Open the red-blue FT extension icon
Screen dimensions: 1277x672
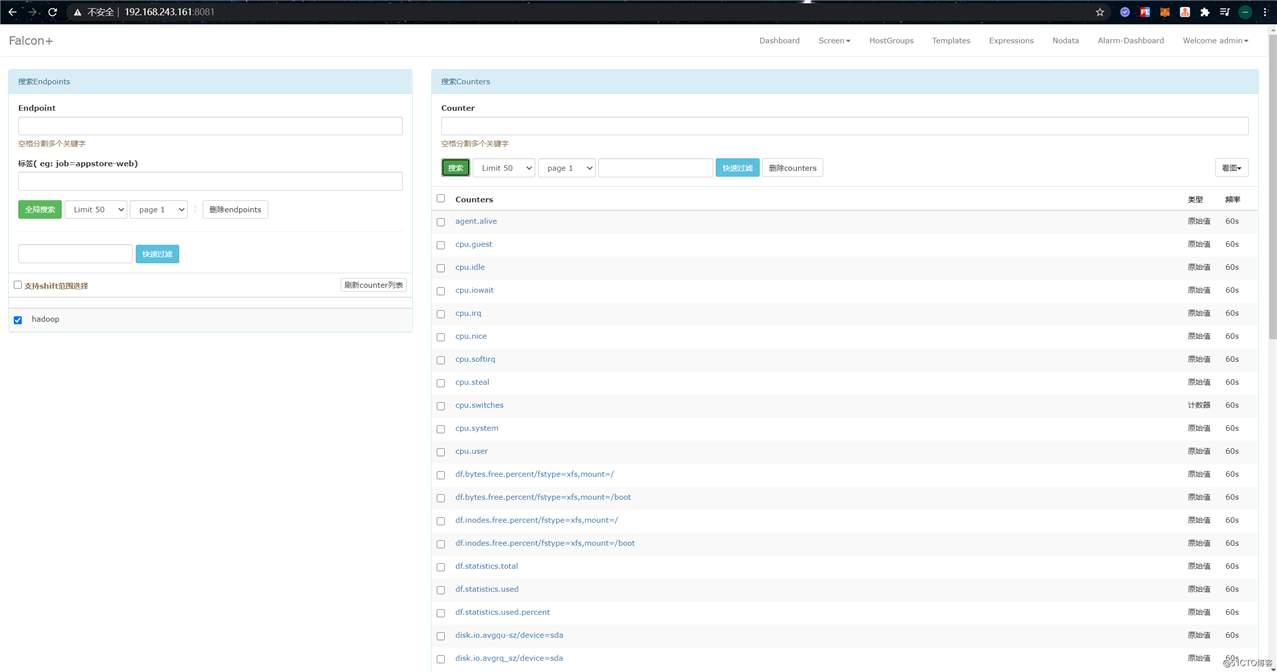pos(1145,12)
